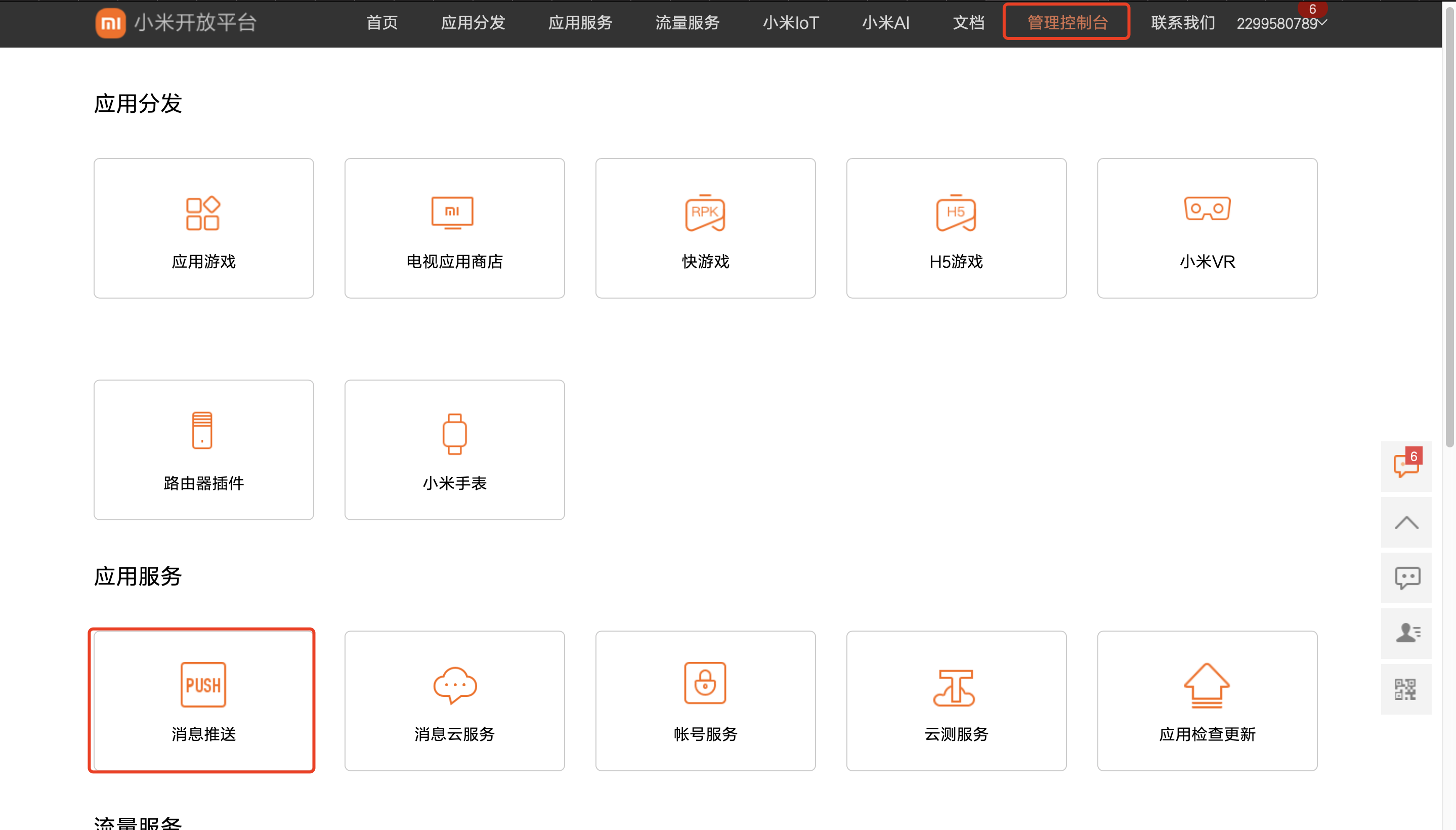Open the sidebar chat feedback icon

[1406, 578]
